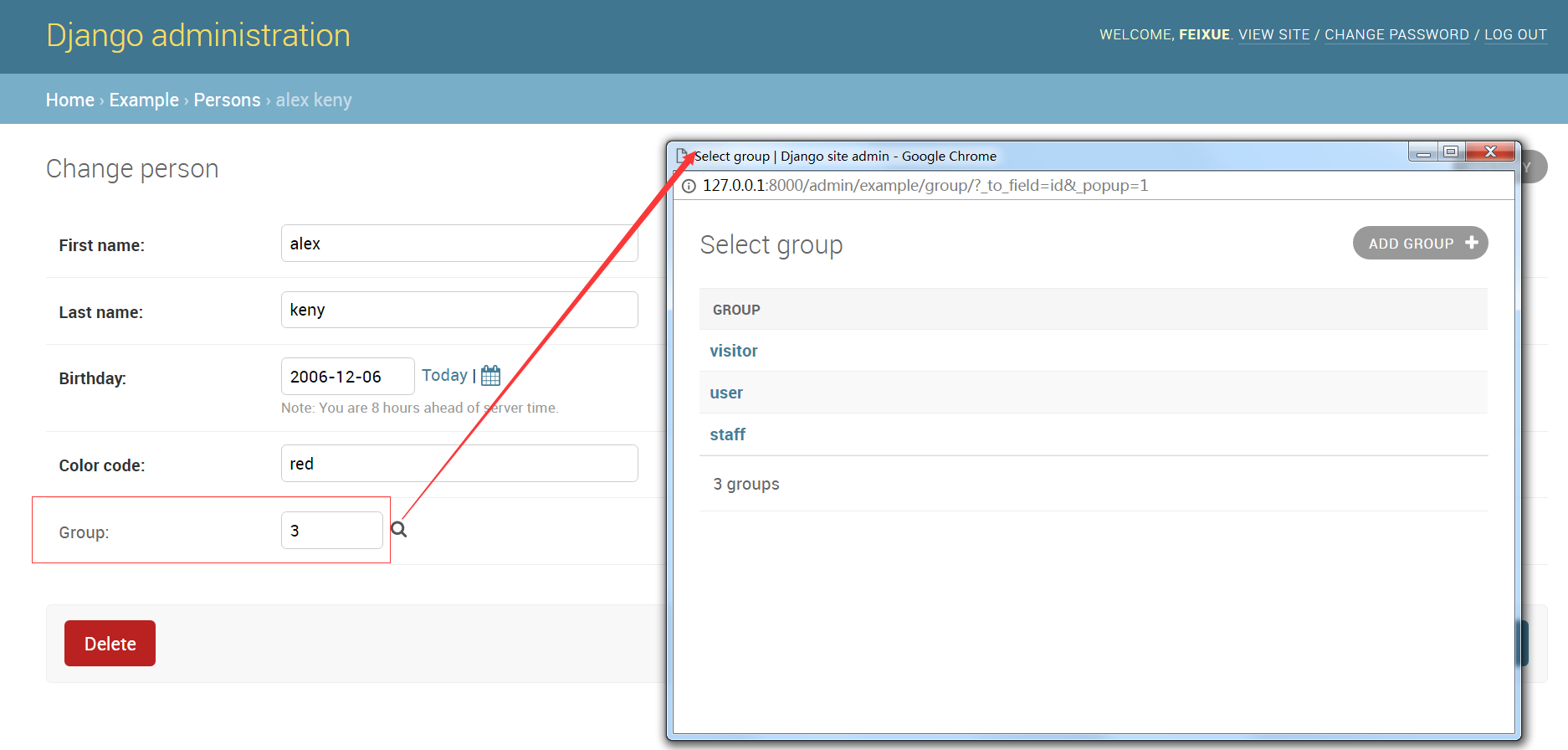Screen dimensions: 1568x750
Task: Open the calendar picker icon for Birthday
Action: pos(491,376)
